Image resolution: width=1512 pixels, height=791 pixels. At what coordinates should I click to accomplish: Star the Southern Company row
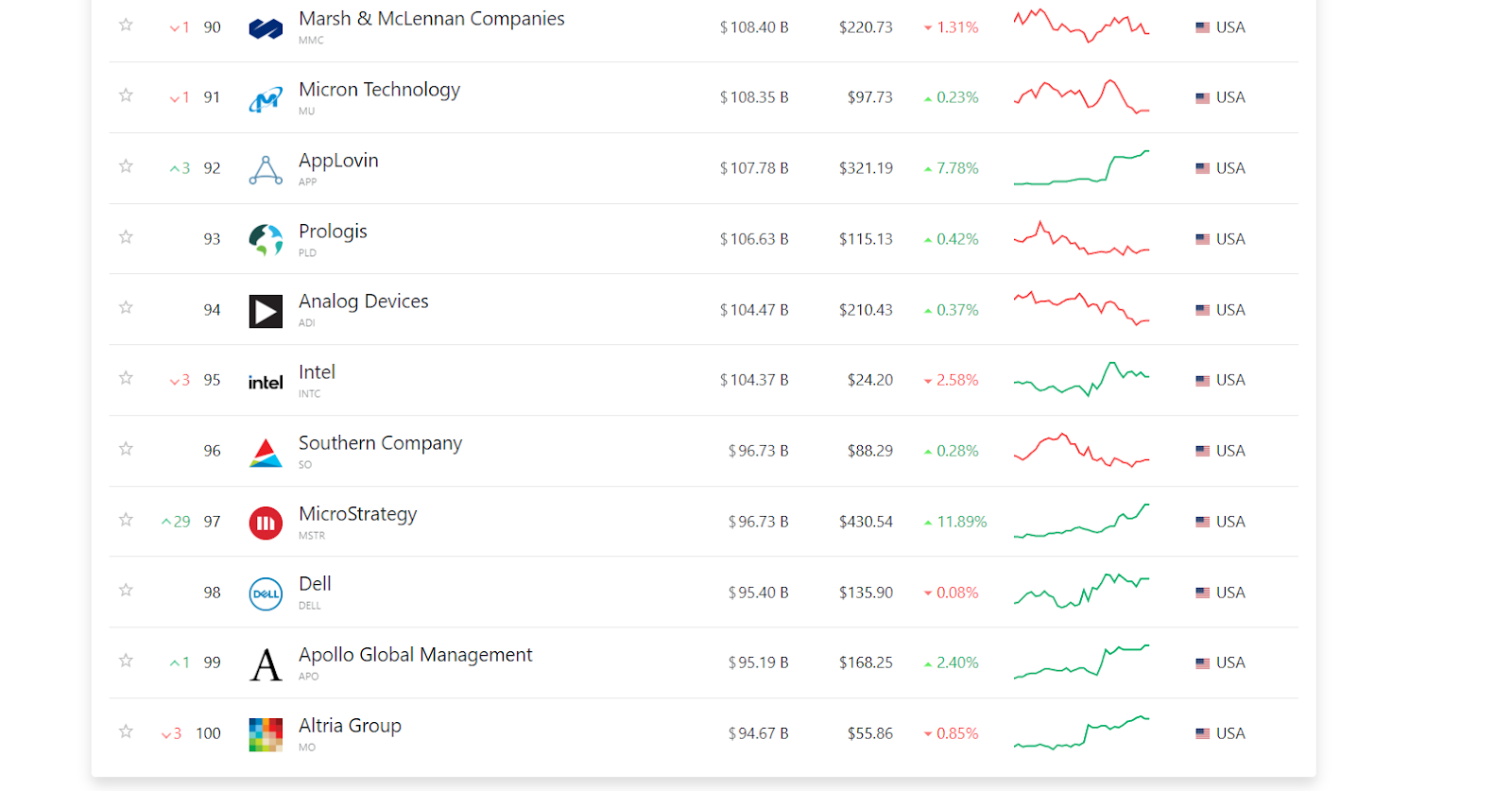126,448
